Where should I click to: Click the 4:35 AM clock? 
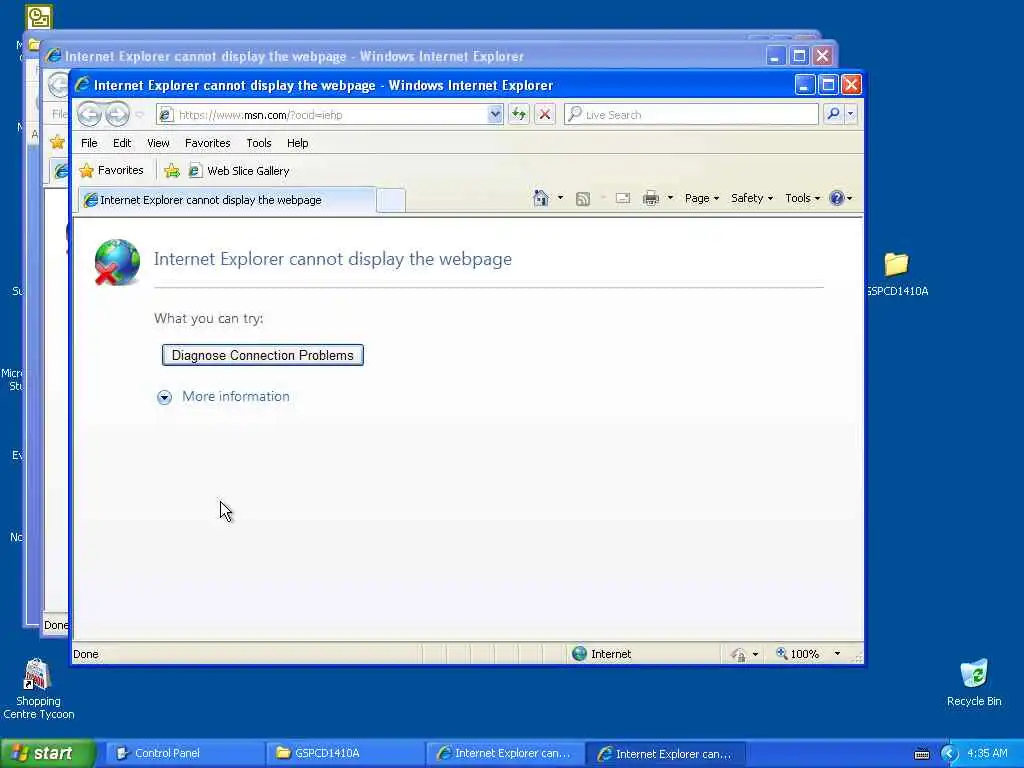click(x=987, y=754)
